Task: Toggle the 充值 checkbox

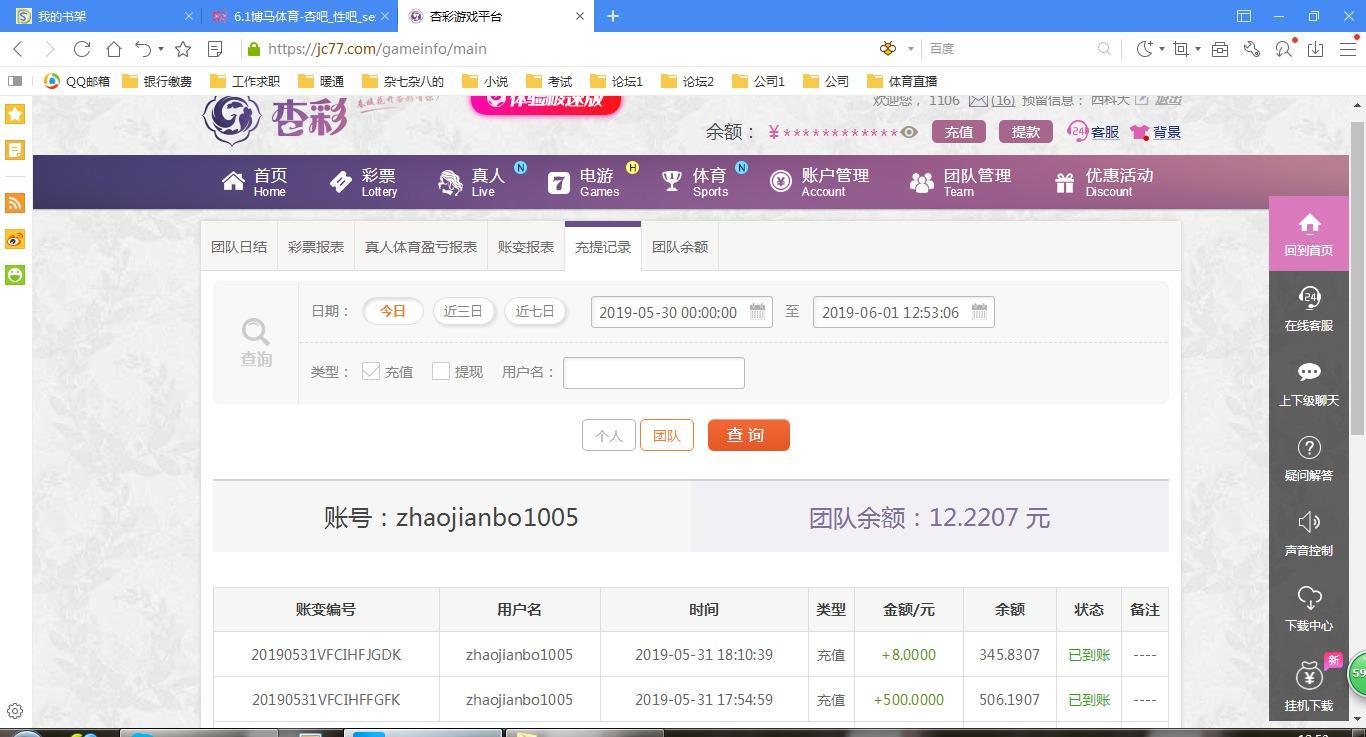Action: pyautogui.click(x=371, y=371)
